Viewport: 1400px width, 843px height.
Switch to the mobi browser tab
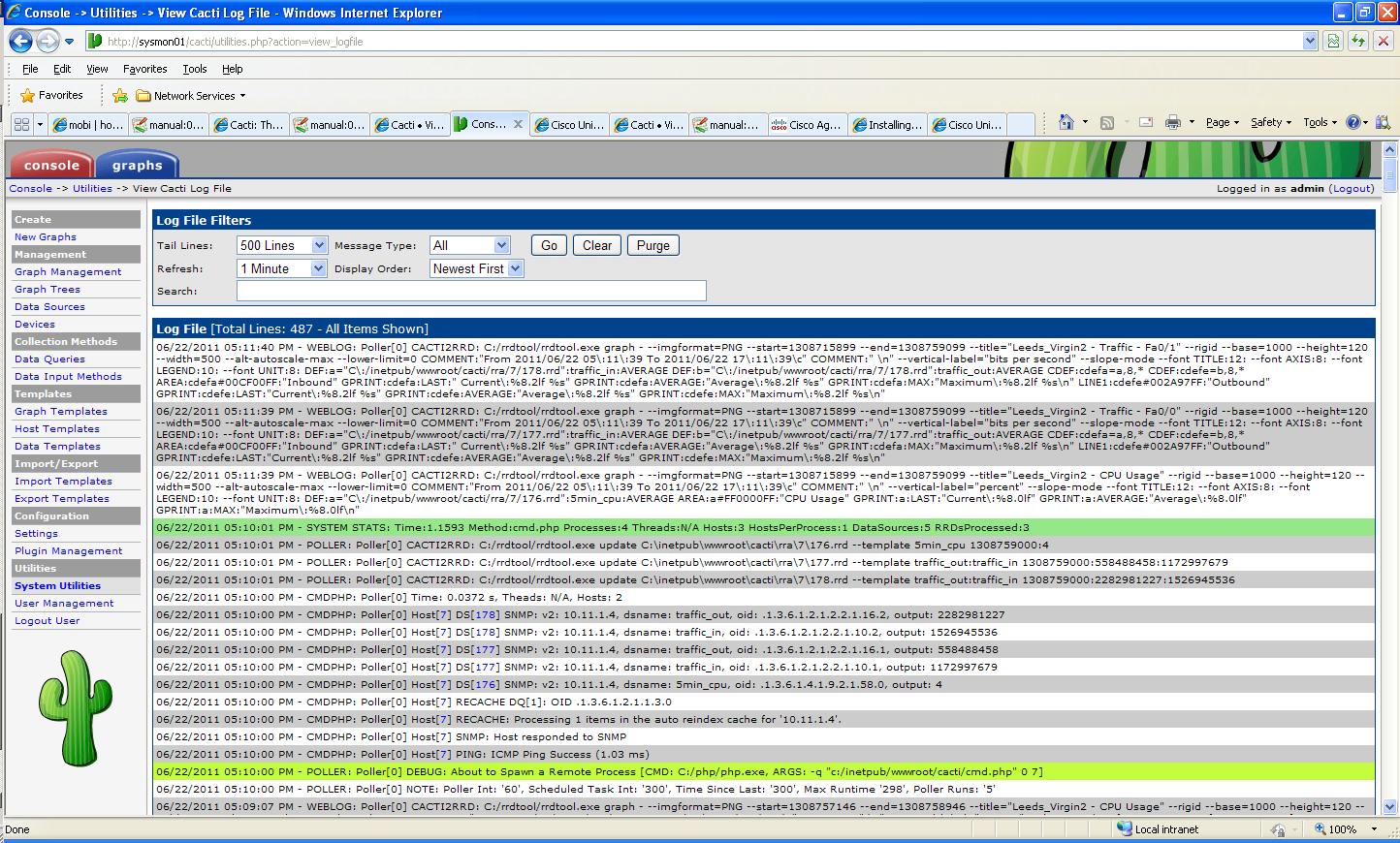(88, 124)
